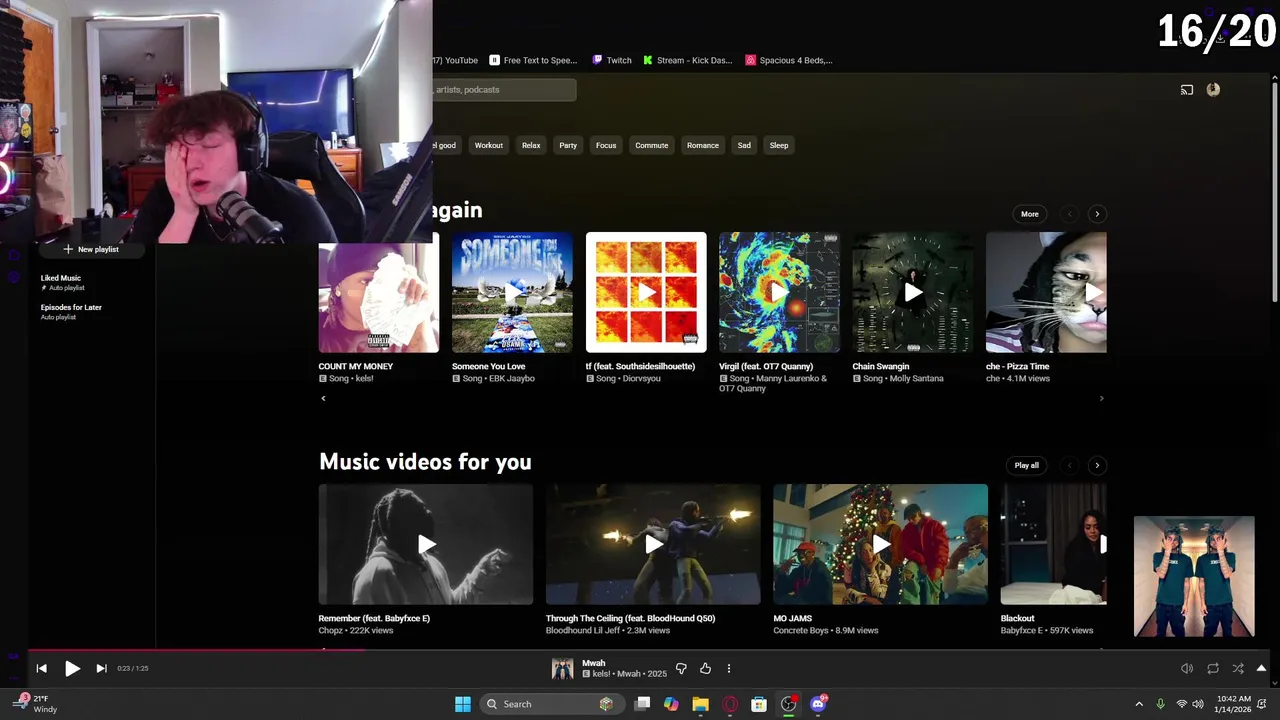Select the Commute mood chip
Image resolution: width=1280 pixels, height=720 pixels.
pos(652,145)
